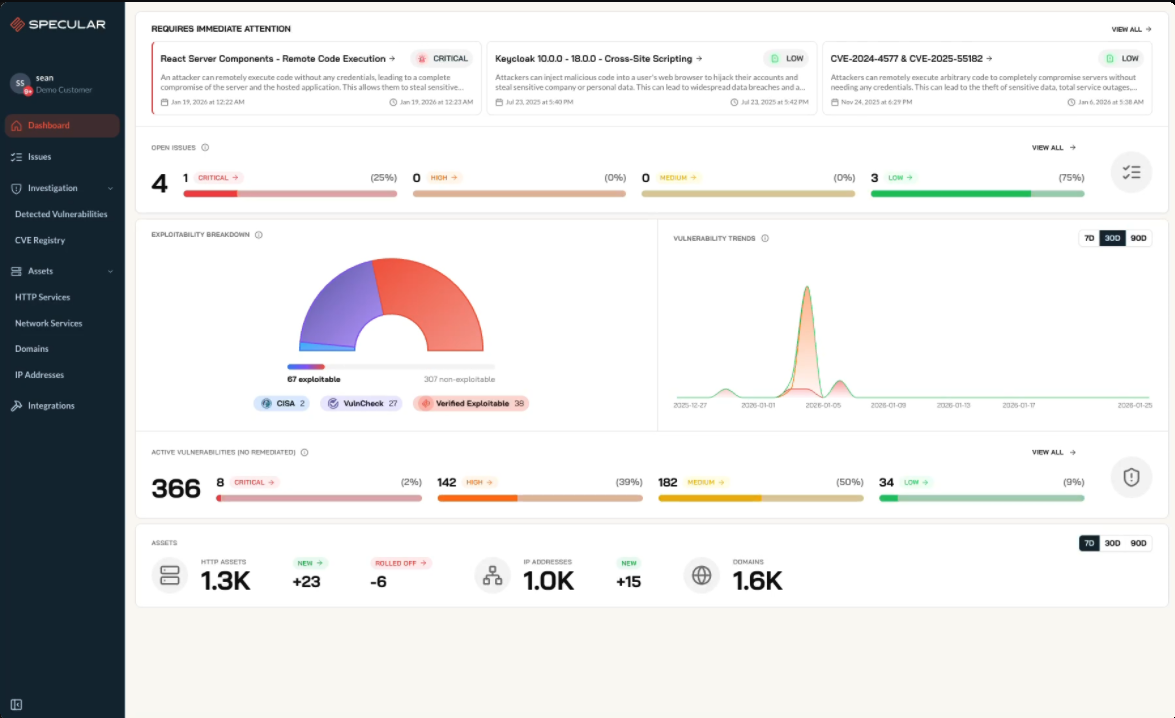Click the active High vulnerabilities progress bar
This screenshot has width=1175, height=718.
coord(540,498)
